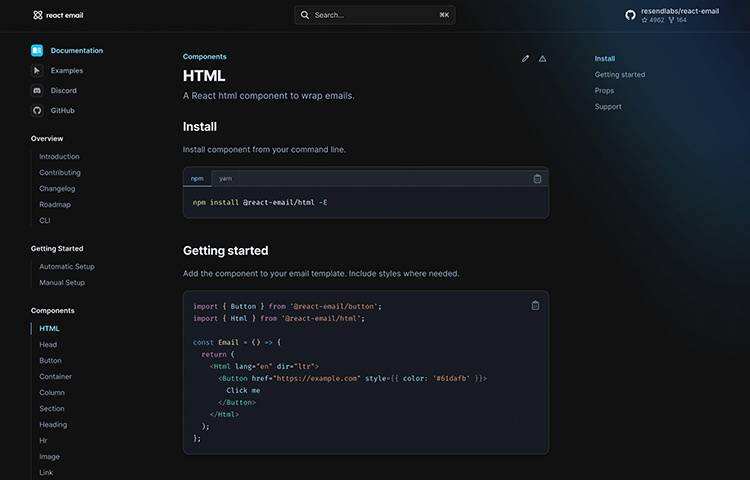The width and height of the screenshot is (750, 480).
Task: Open the CLI page
Action: pyautogui.click(x=44, y=220)
